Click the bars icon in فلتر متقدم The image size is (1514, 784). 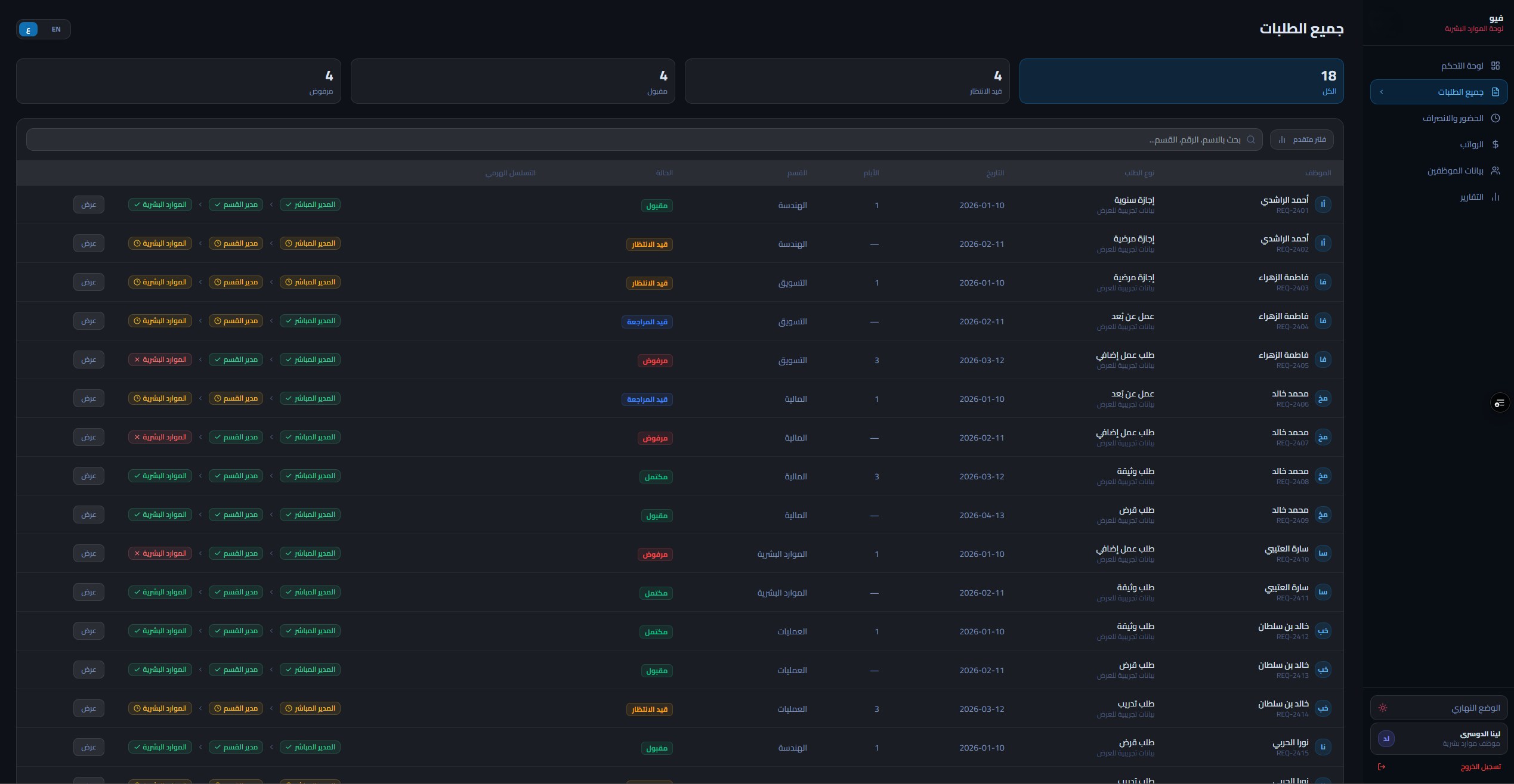[1282, 140]
